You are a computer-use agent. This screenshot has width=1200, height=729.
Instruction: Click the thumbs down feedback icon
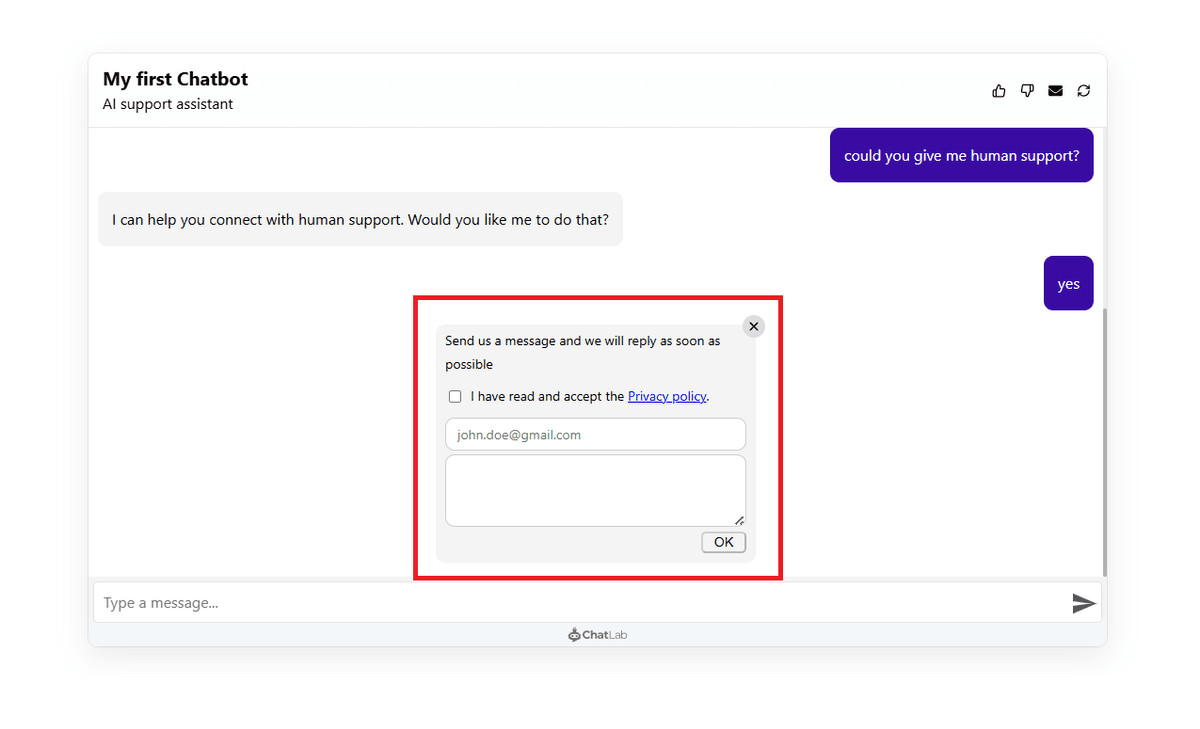[1027, 91]
